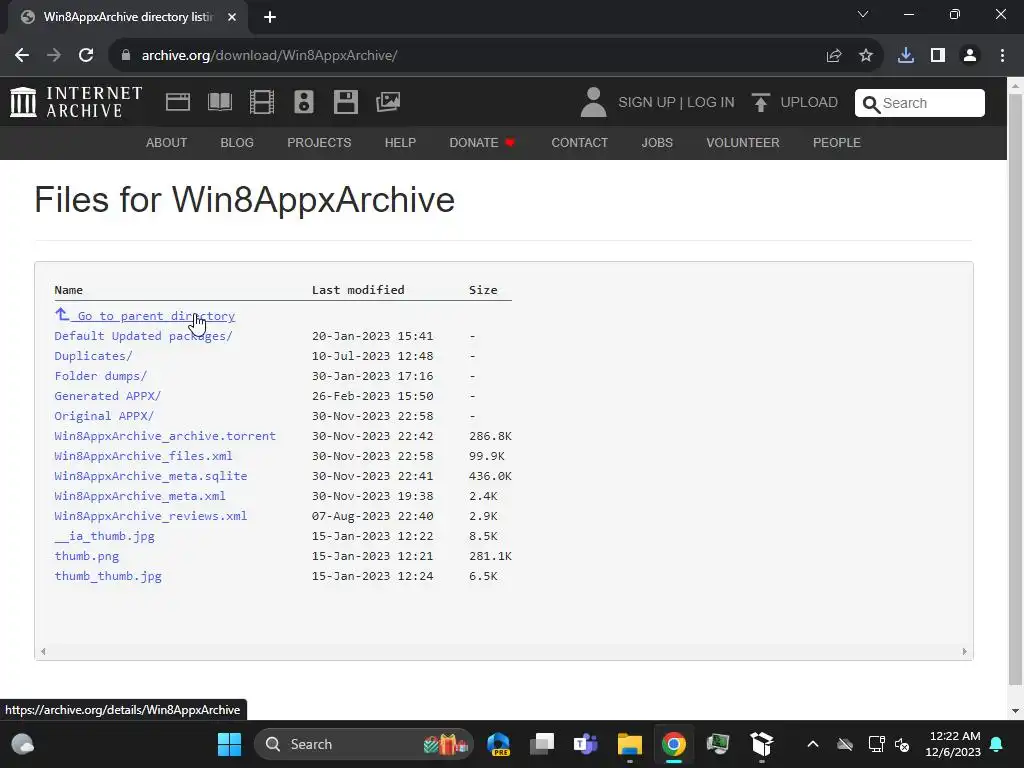Viewport: 1024px width, 768px height.
Task: Open __ia_thumb.jpg file
Action: click(104, 536)
